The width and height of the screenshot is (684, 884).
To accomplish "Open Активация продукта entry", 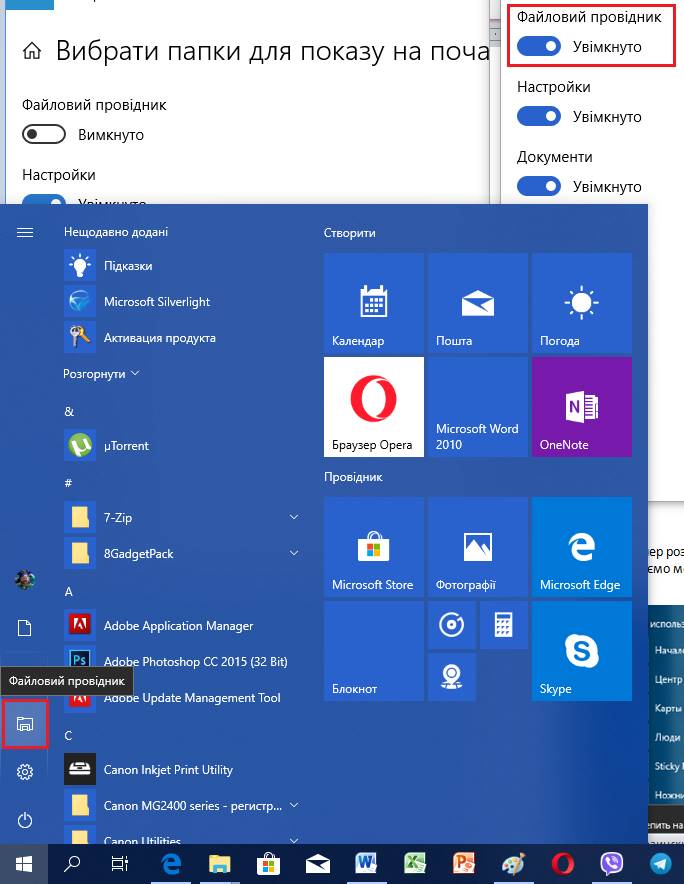I will click(183, 338).
